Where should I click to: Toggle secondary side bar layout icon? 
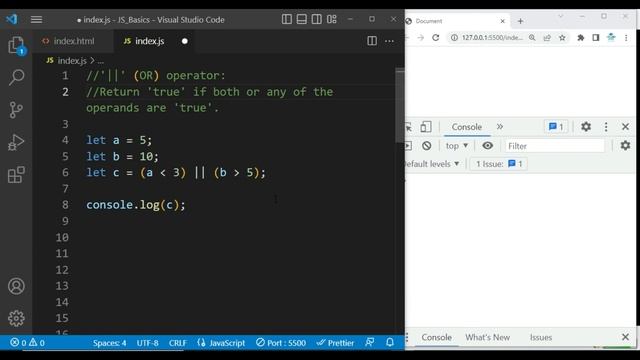(316, 19)
